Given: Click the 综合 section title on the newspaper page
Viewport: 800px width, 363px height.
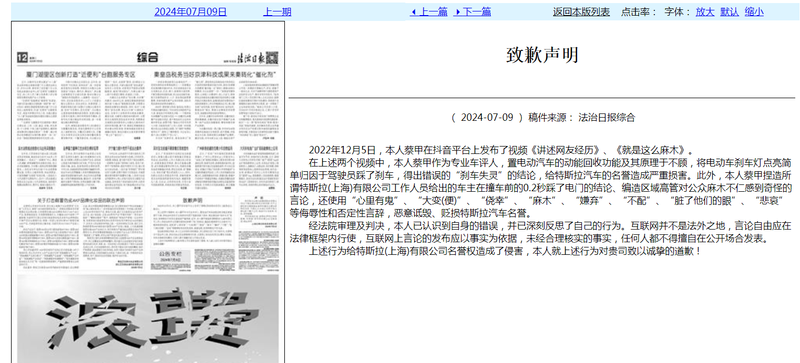Looking at the screenshot, I should click(147, 57).
